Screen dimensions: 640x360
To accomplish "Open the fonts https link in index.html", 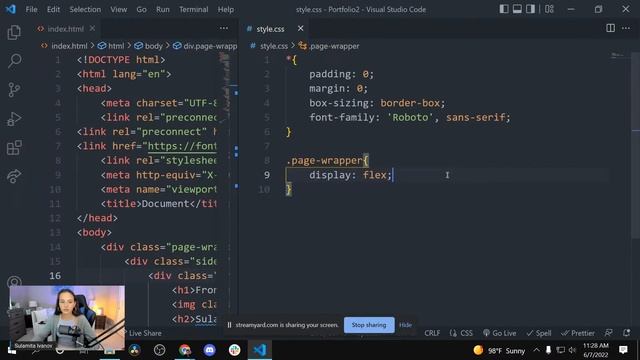I will [182, 146].
